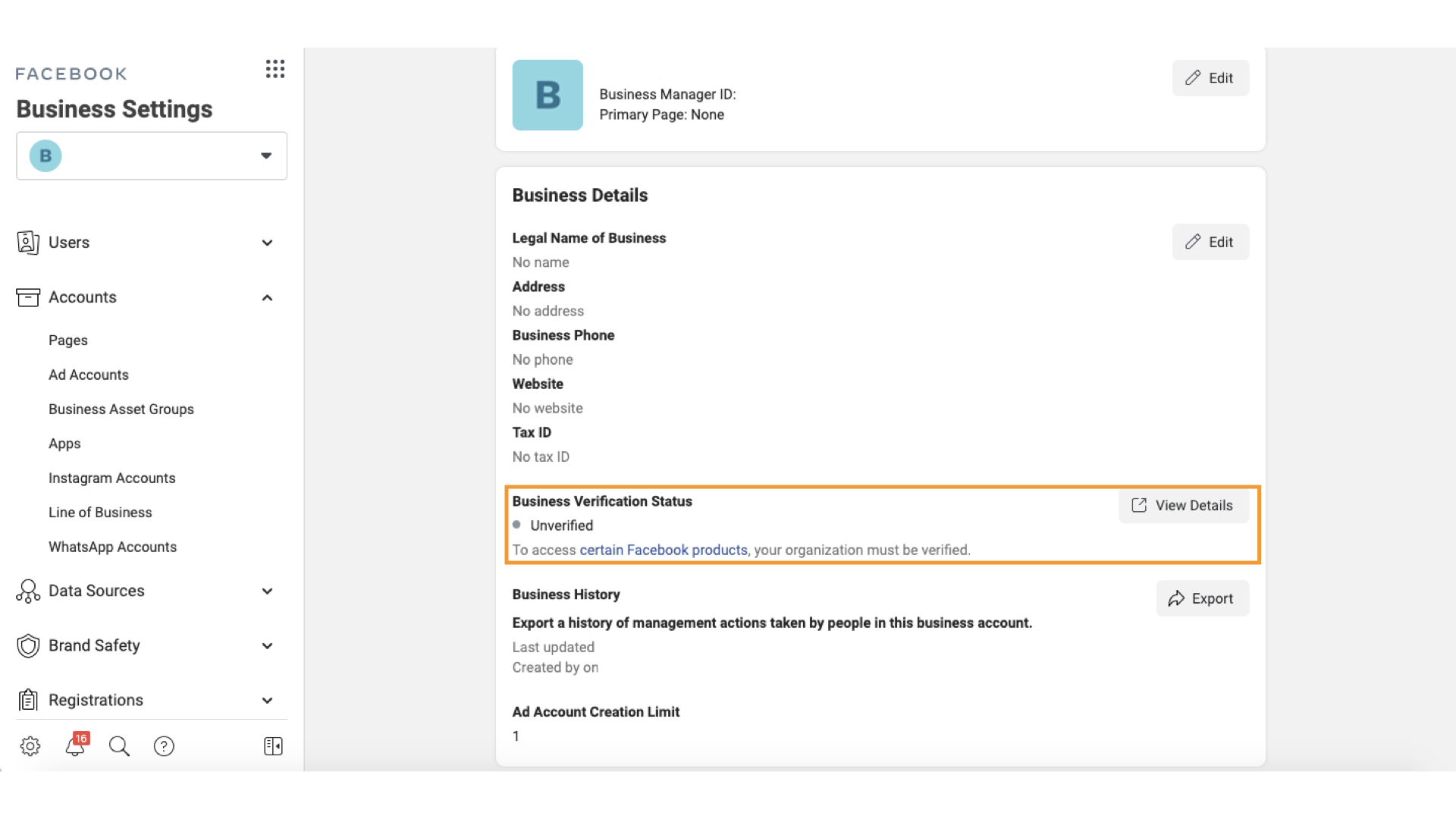The height and width of the screenshot is (819, 1456).
Task: Click the search magnifier icon
Action: [x=119, y=746]
